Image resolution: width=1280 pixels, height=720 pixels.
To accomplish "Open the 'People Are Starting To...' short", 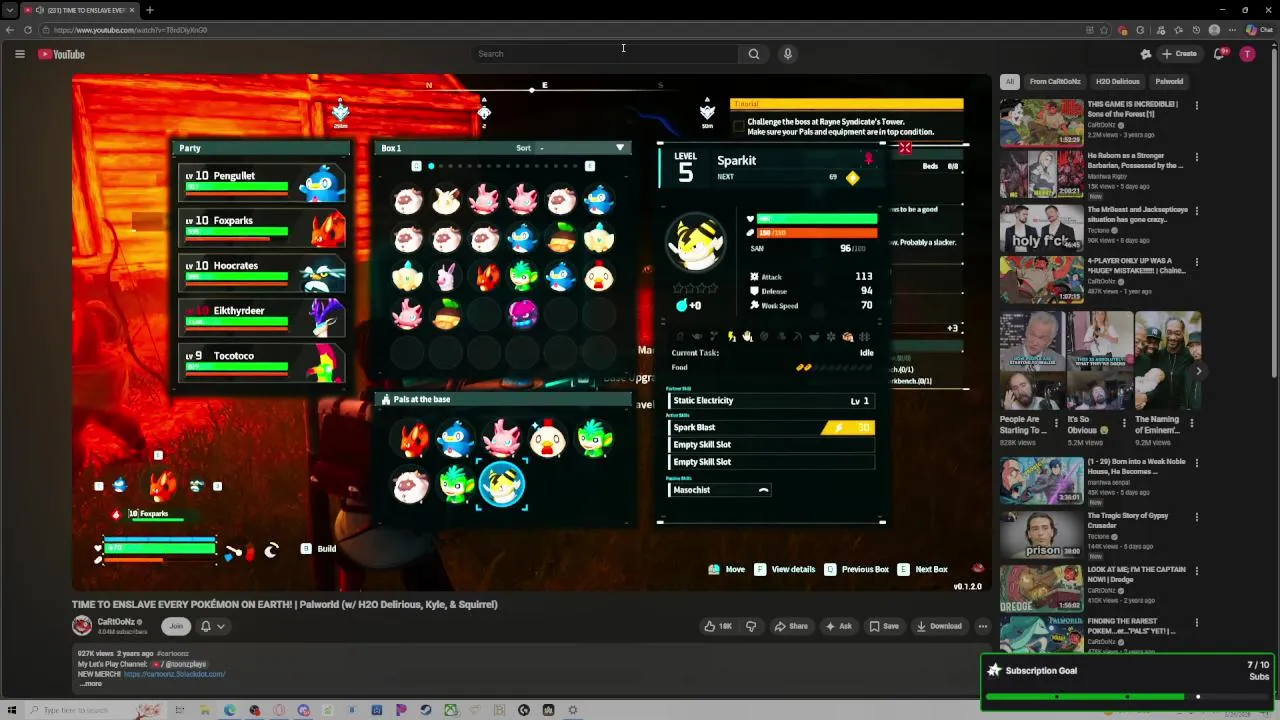I will [1032, 360].
